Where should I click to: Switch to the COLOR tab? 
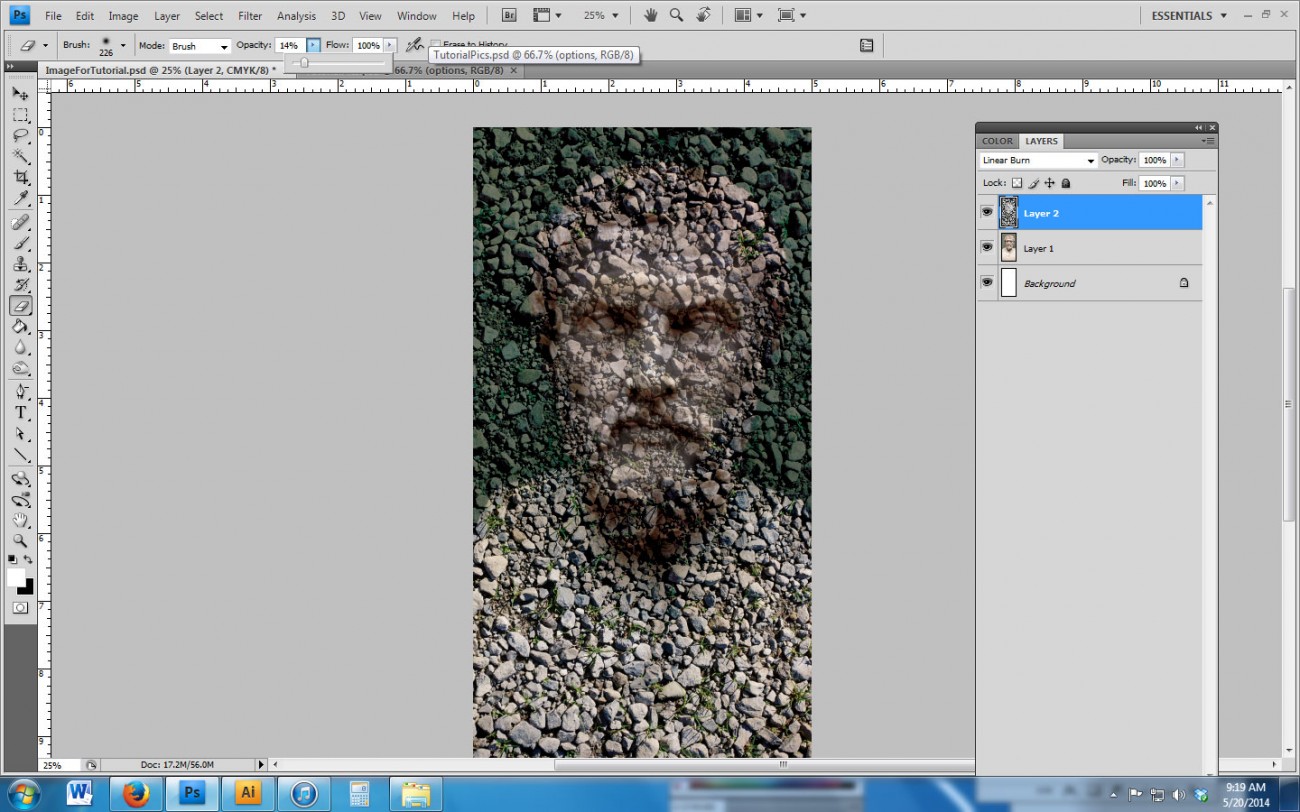click(x=996, y=141)
